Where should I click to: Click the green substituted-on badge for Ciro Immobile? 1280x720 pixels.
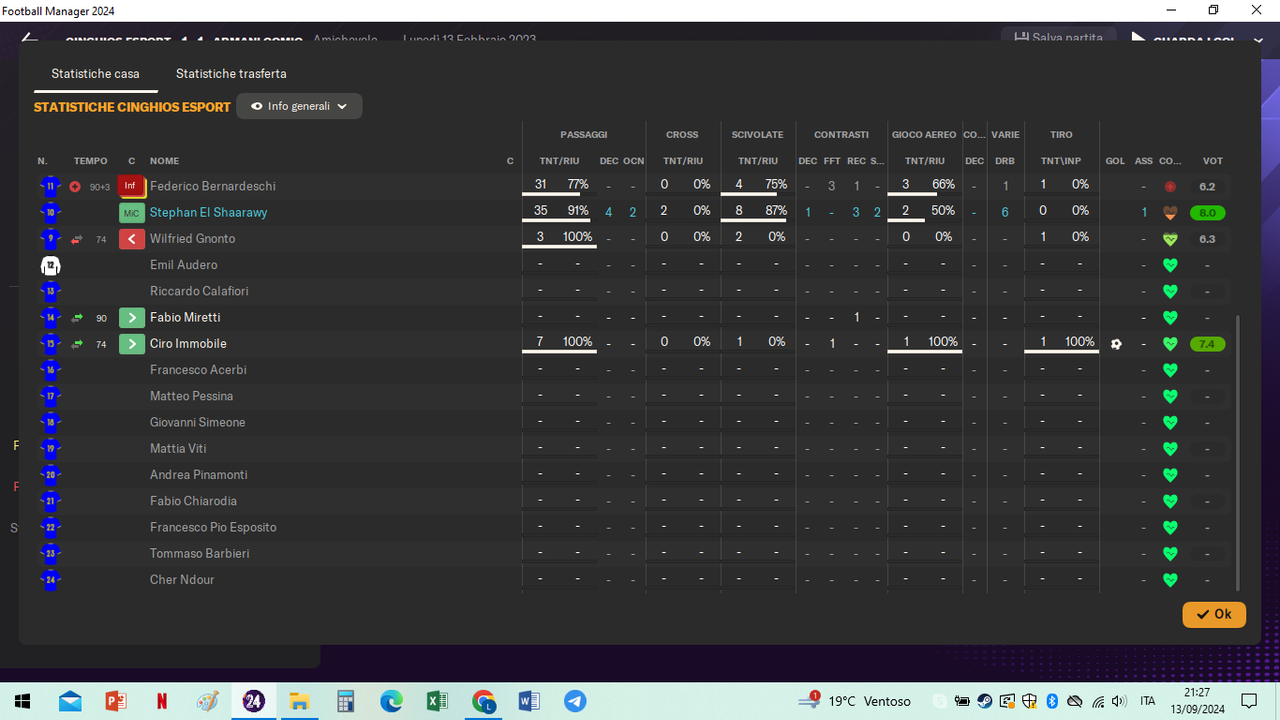click(132, 344)
